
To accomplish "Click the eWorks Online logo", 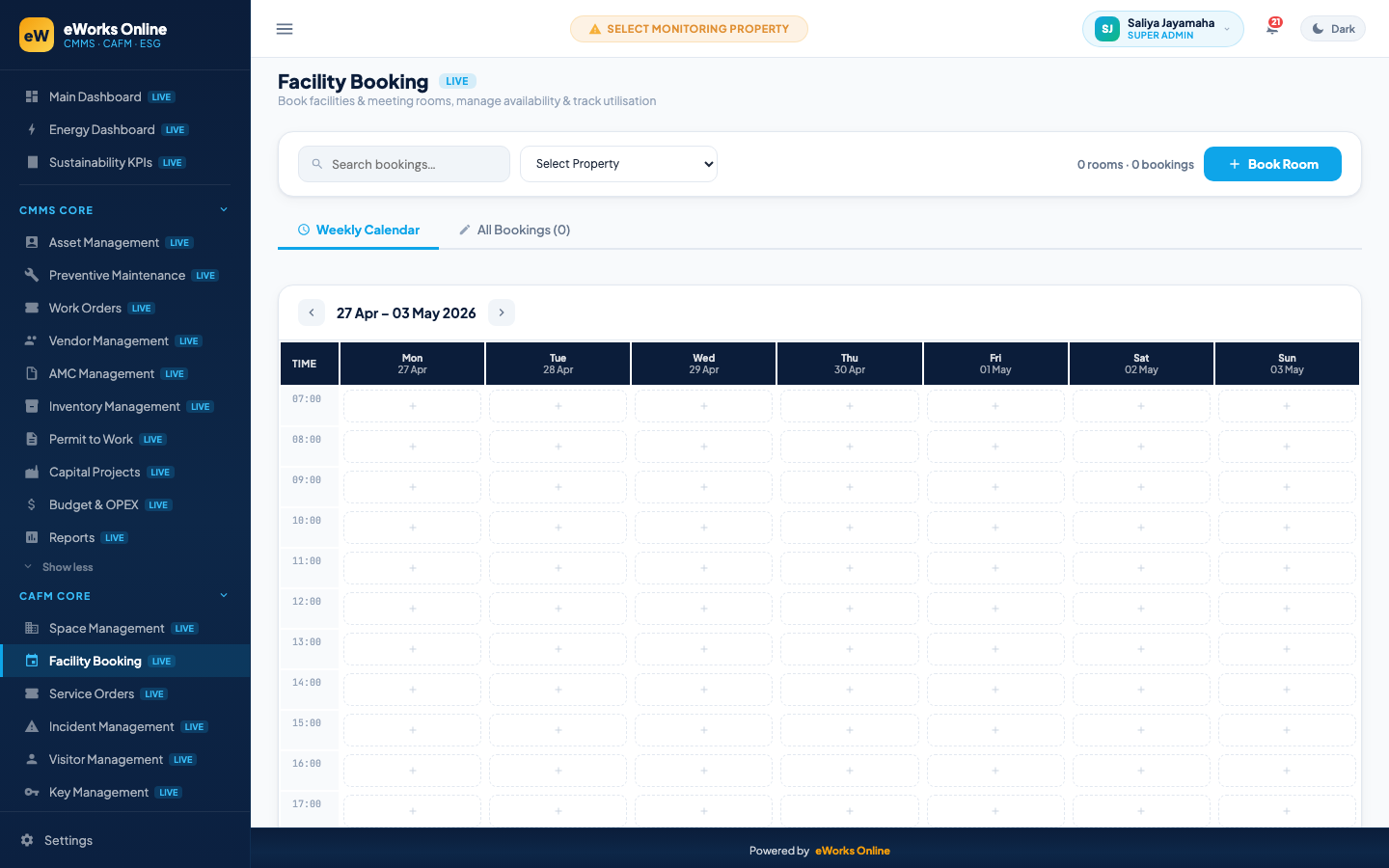I will click(x=37, y=35).
